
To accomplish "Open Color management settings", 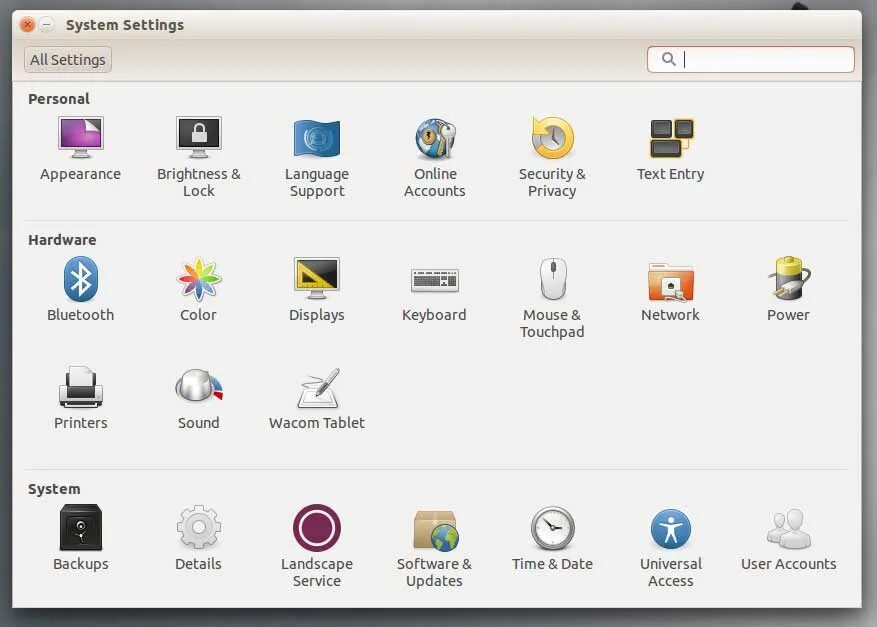I will [x=199, y=289].
